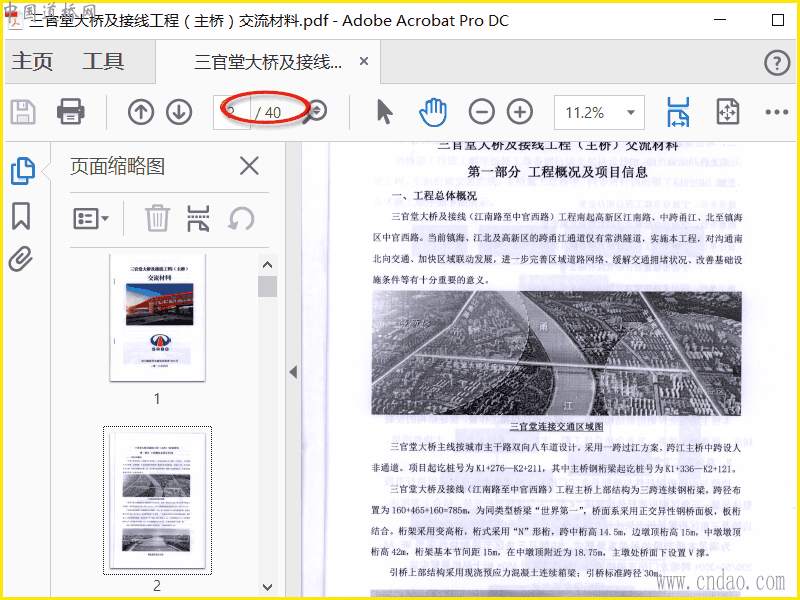800x600 pixels.
Task: Select page 2 thumbnail
Action: tap(157, 500)
